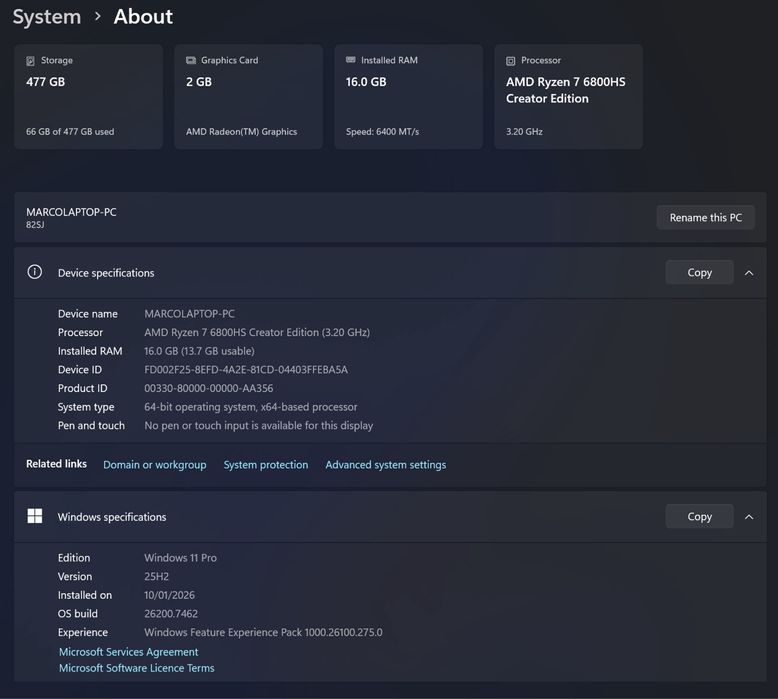Open Advanced system settings link
778x699 pixels.
click(x=386, y=465)
